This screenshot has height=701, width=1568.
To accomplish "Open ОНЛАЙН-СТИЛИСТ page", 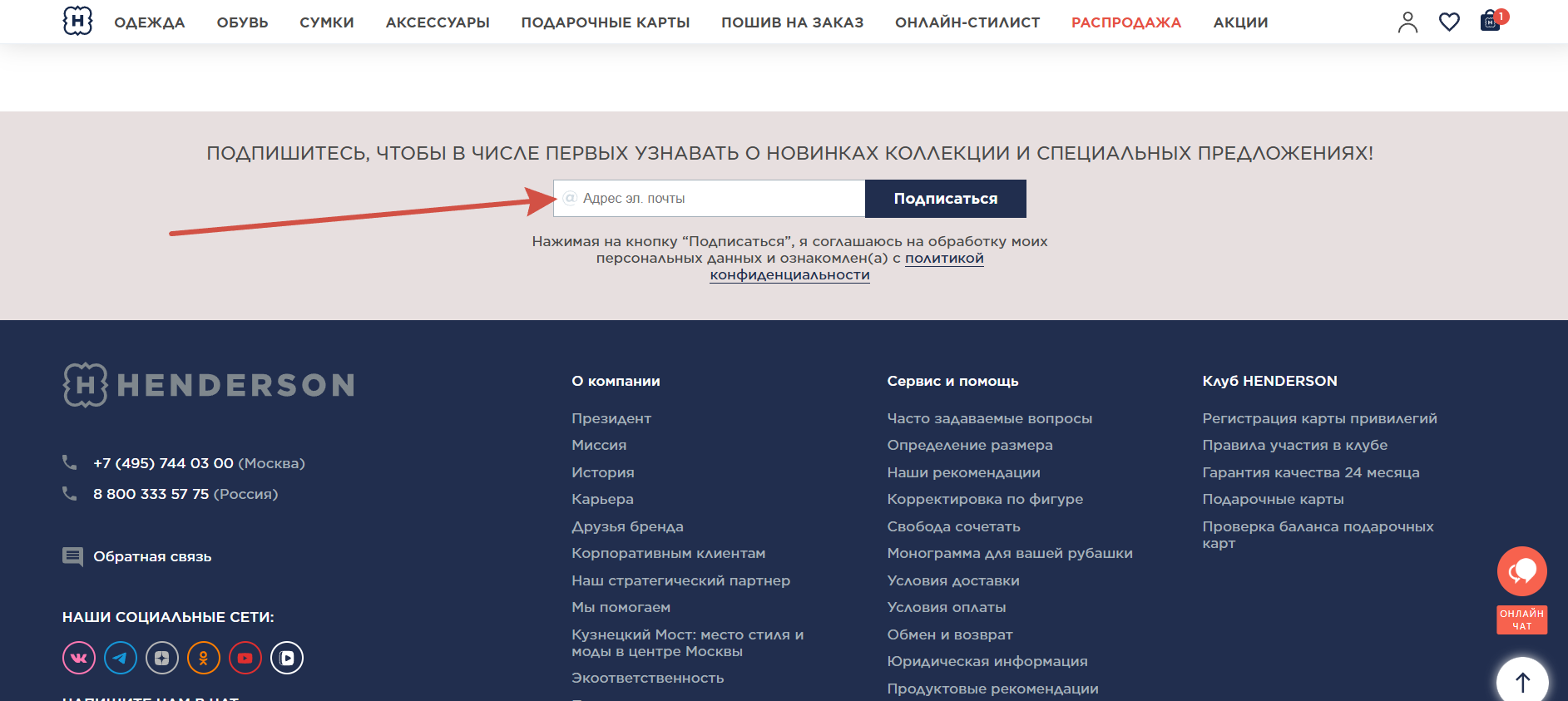I will [967, 22].
